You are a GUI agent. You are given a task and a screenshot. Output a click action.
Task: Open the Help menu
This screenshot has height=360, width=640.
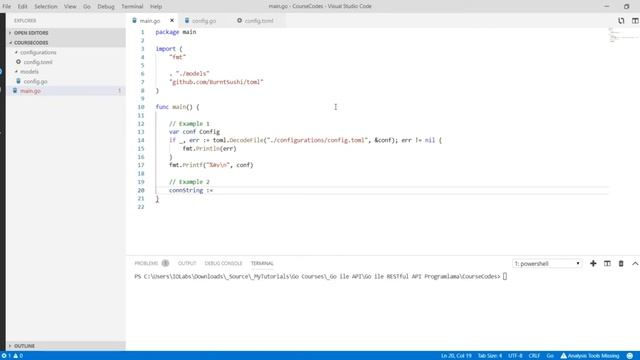(156, 7)
